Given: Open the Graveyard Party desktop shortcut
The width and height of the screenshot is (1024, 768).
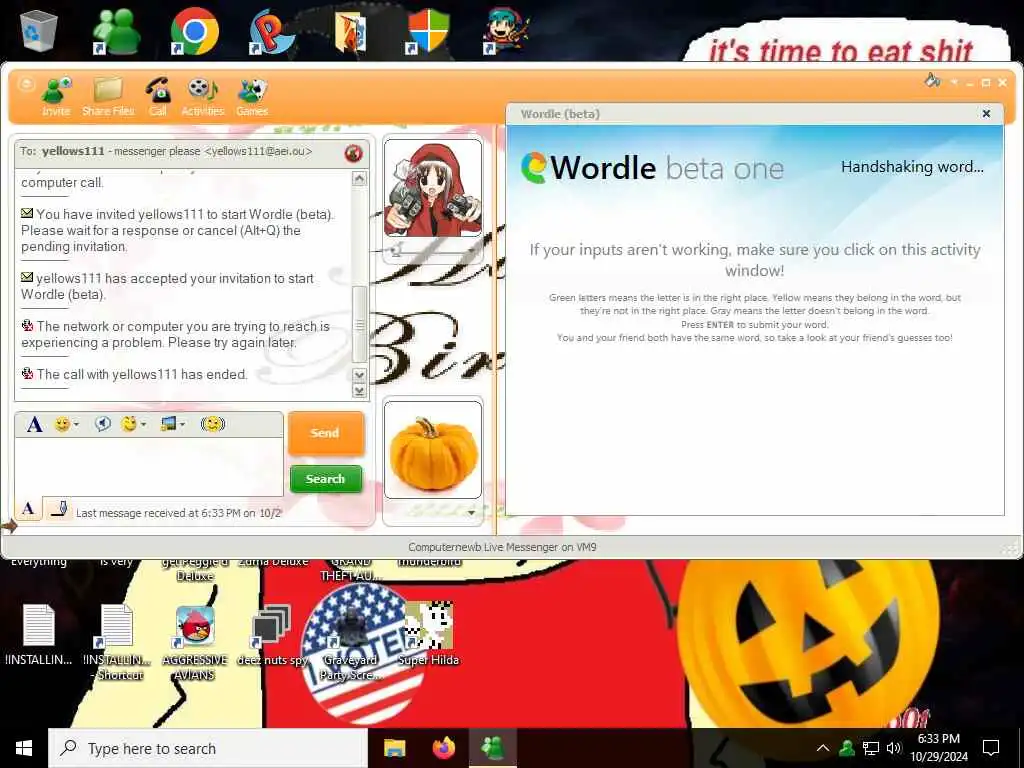Looking at the screenshot, I should pos(351,643).
